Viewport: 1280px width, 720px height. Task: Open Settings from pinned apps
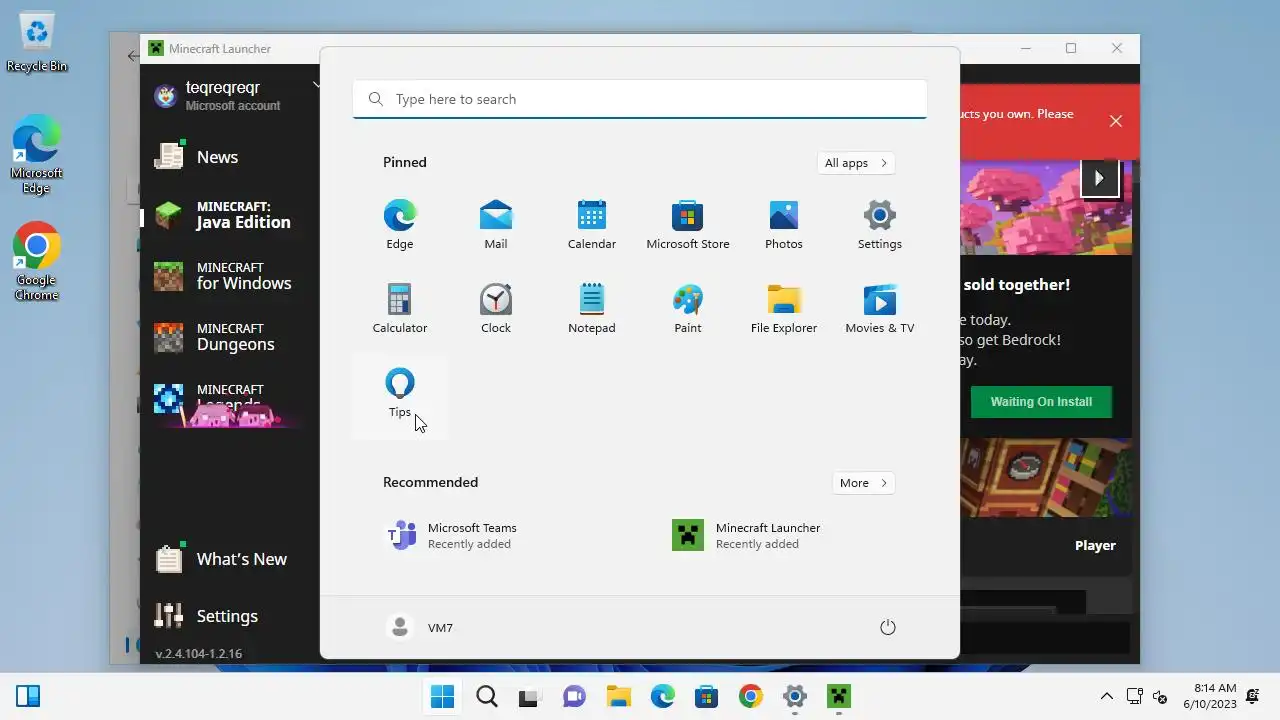point(879,224)
